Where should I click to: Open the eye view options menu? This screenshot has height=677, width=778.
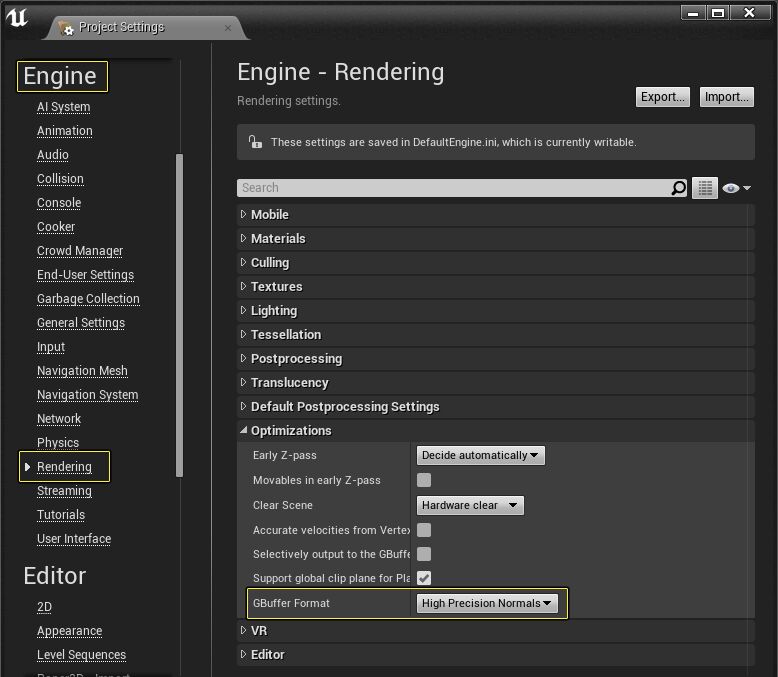735,188
